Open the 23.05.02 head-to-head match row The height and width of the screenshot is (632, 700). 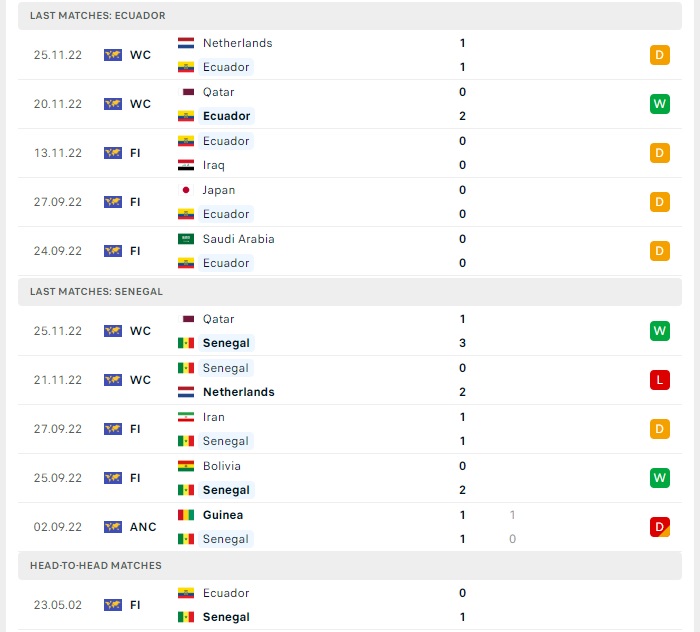350,605
